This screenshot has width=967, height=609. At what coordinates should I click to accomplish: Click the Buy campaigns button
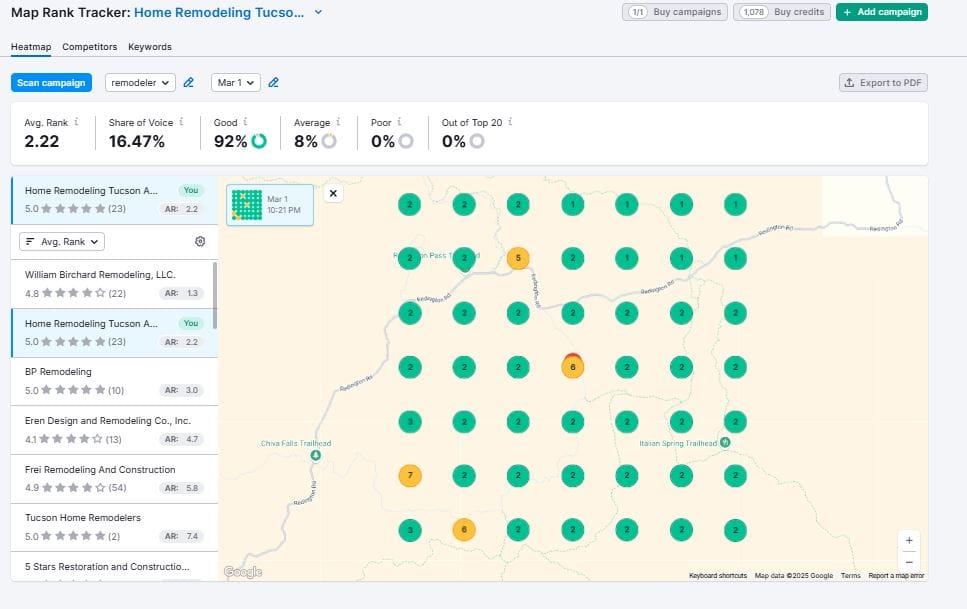pos(675,12)
